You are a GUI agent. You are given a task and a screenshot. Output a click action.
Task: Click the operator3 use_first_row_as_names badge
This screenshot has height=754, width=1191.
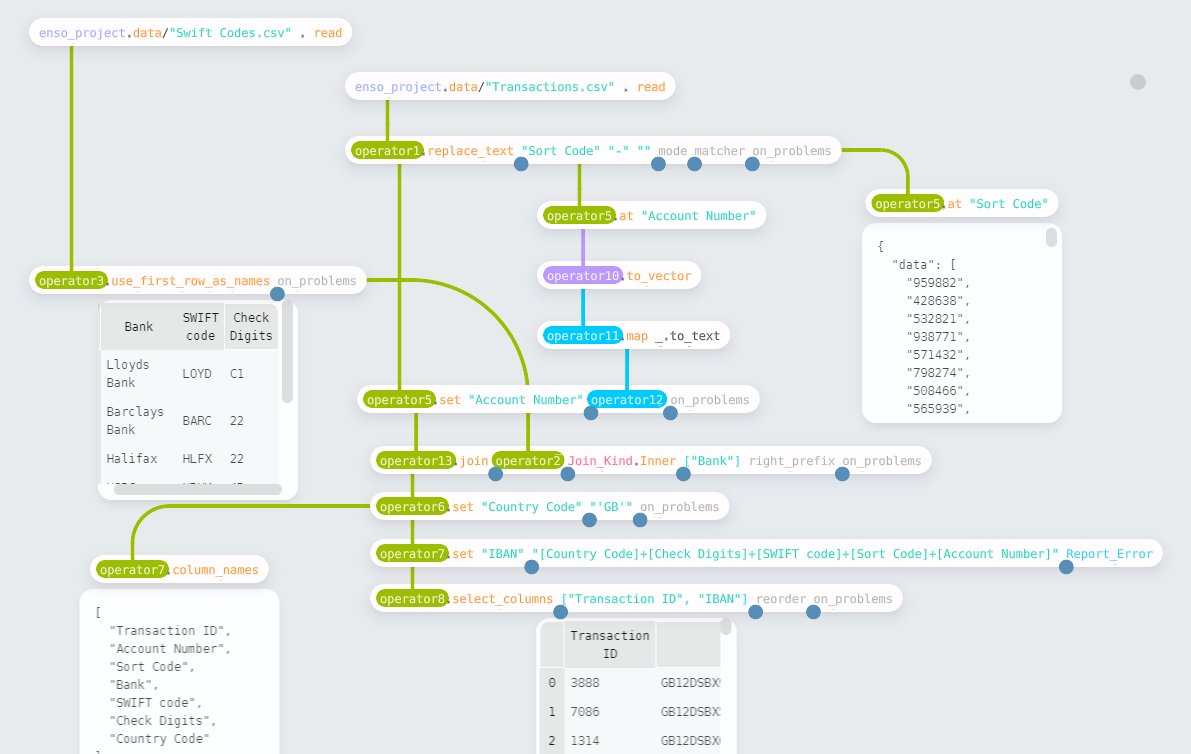click(x=70, y=280)
